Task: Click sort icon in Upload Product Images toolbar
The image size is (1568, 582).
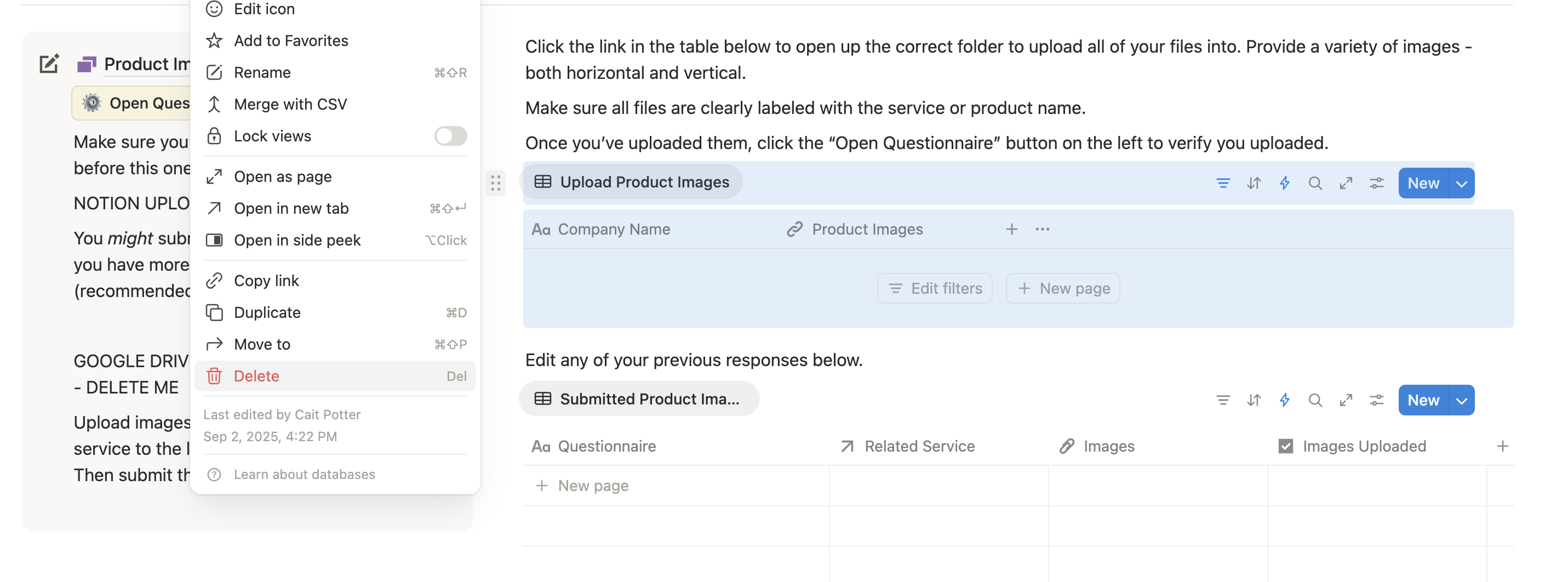Action: click(x=1254, y=183)
